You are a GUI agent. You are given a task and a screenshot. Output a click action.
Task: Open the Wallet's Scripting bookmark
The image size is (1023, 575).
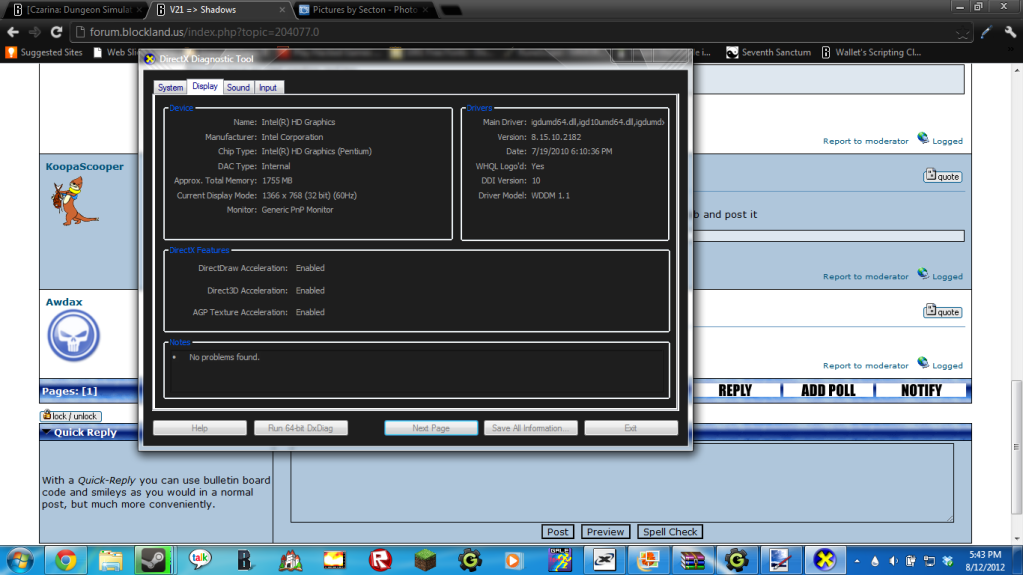click(x=871, y=52)
